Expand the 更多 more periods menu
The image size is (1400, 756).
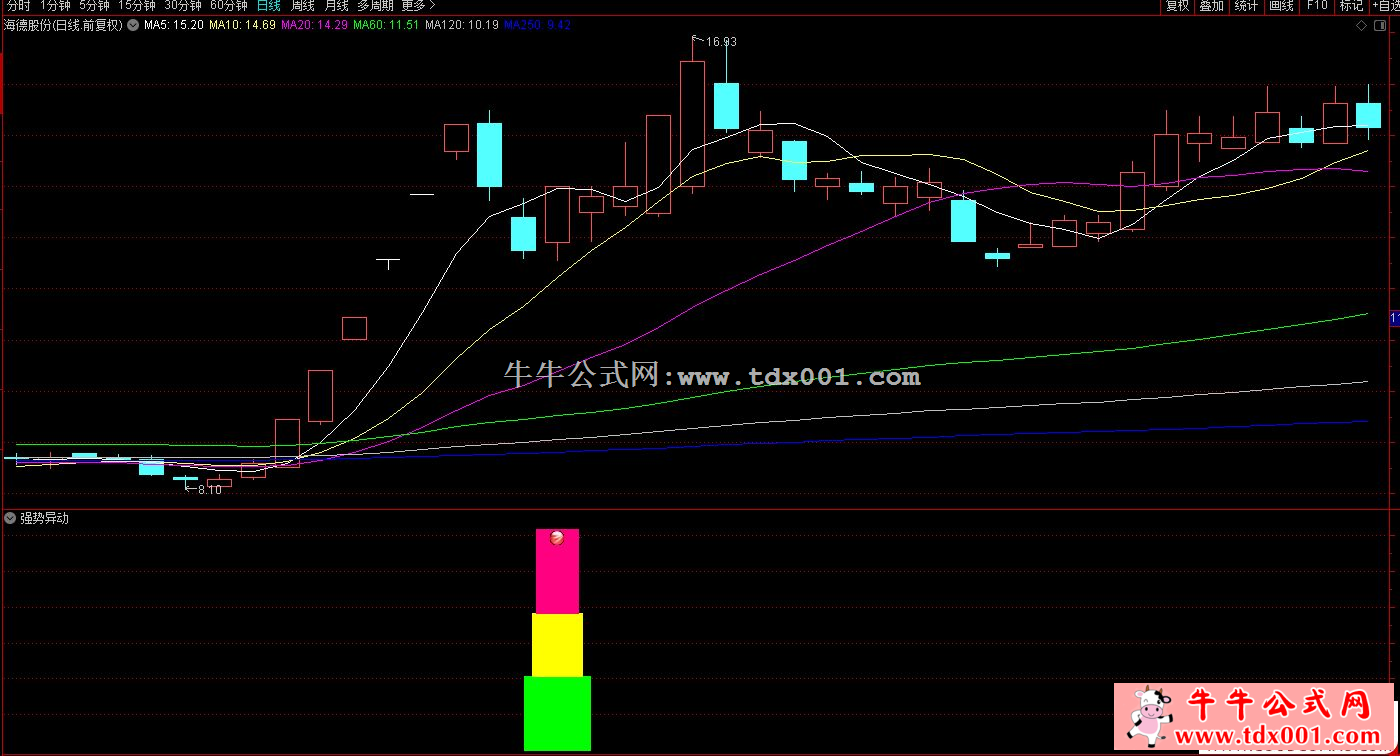pyautogui.click(x=418, y=6)
